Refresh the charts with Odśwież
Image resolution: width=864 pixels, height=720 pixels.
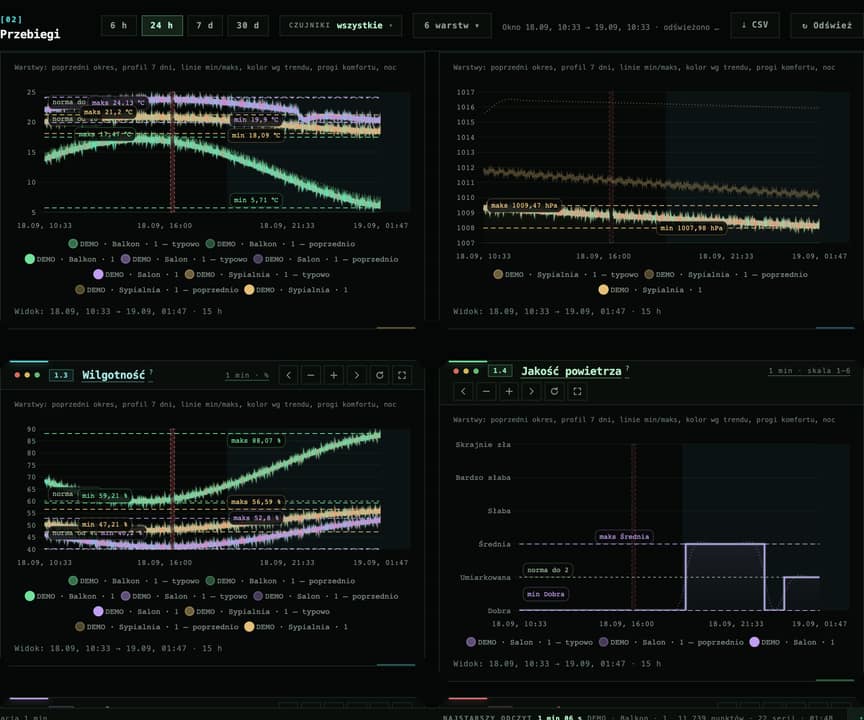pos(827,25)
